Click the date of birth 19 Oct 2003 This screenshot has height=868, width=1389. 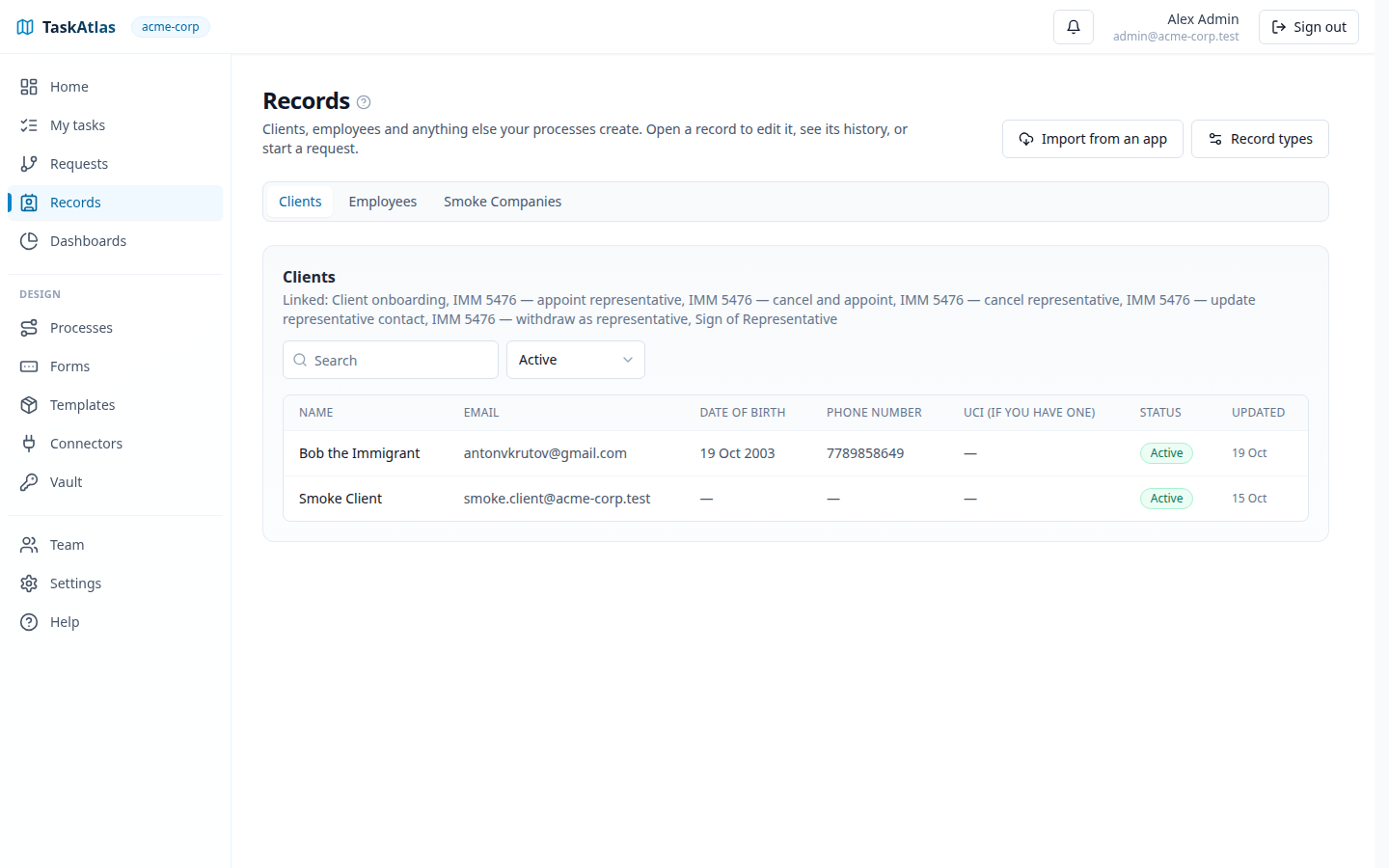(737, 453)
